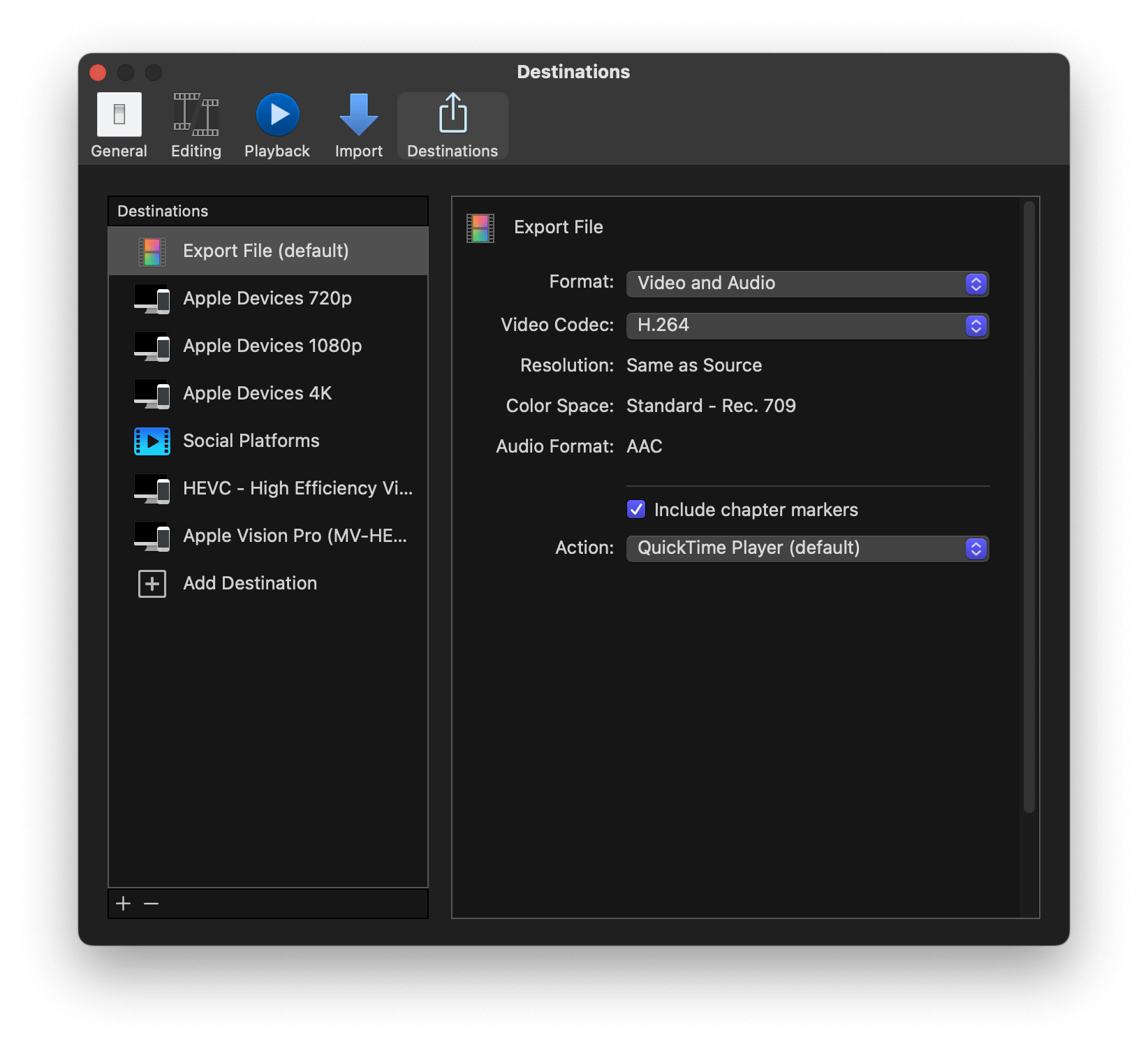Image resolution: width=1148 pixels, height=1049 pixels.
Task: Click the Apple Devices 1080p device icon
Action: click(x=152, y=346)
